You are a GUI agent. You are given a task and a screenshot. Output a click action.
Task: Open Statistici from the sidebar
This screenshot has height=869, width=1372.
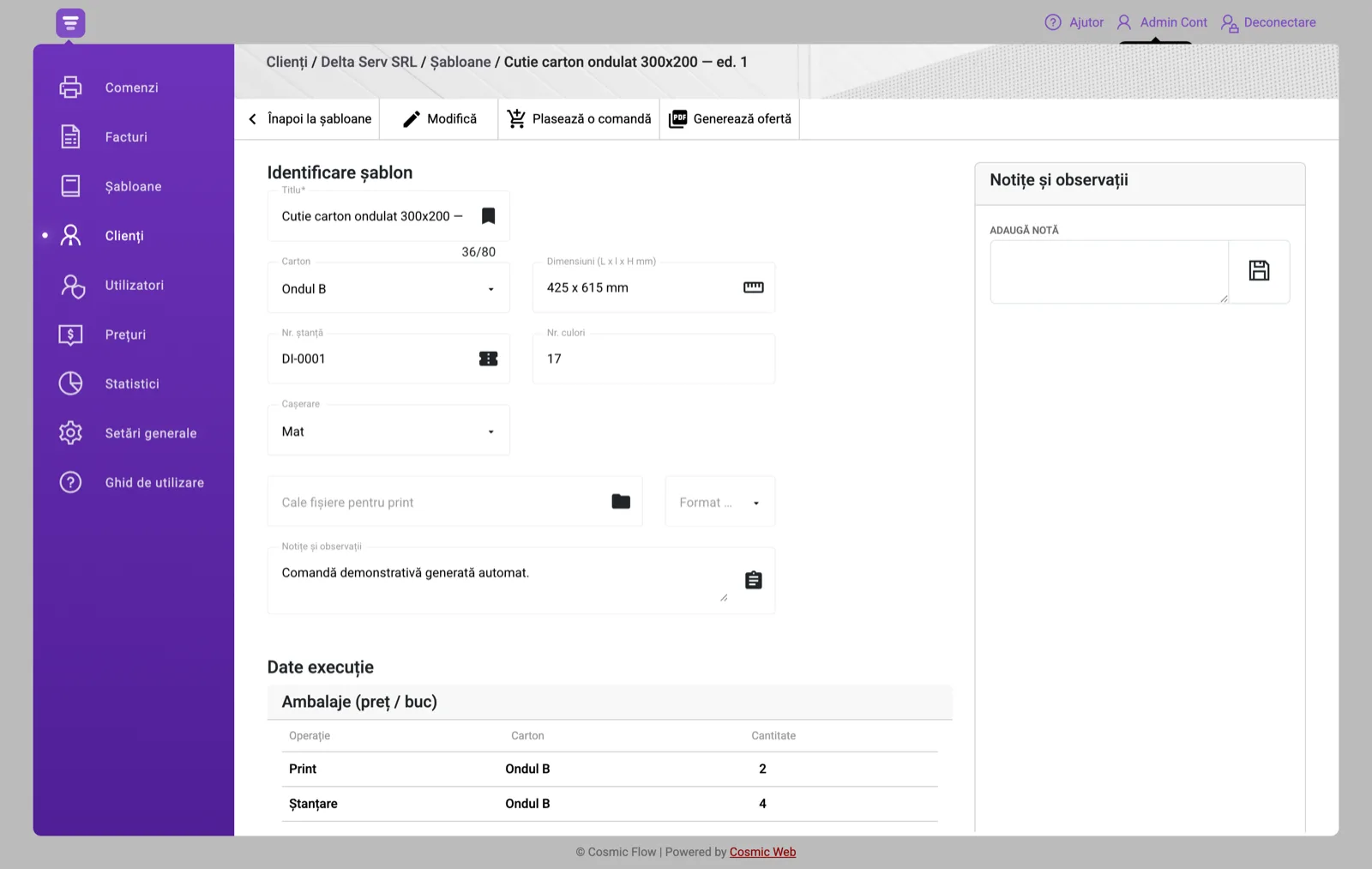pos(134,383)
